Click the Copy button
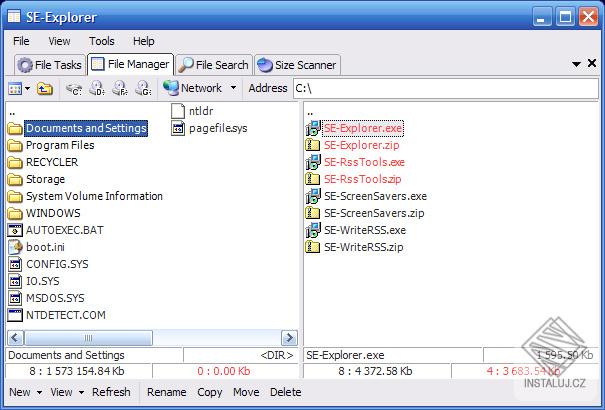Viewport: 605px width, 410px height. pyautogui.click(x=210, y=392)
